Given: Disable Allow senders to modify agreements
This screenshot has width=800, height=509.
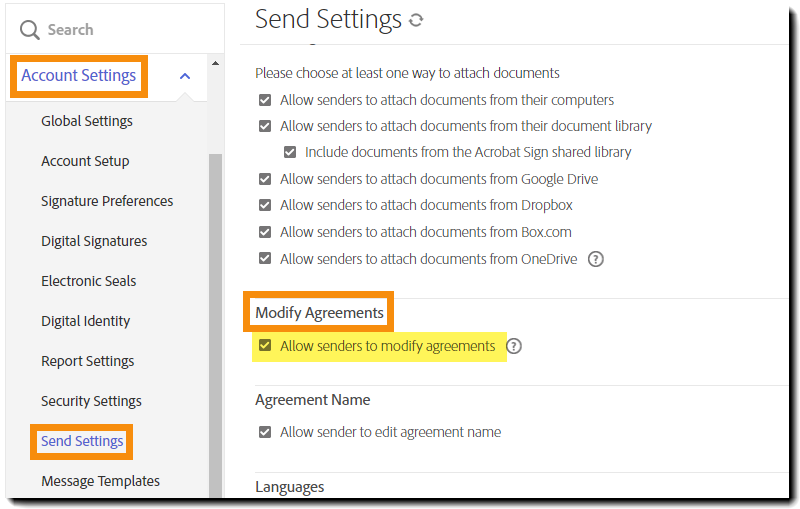Looking at the screenshot, I should coord(265,346).
